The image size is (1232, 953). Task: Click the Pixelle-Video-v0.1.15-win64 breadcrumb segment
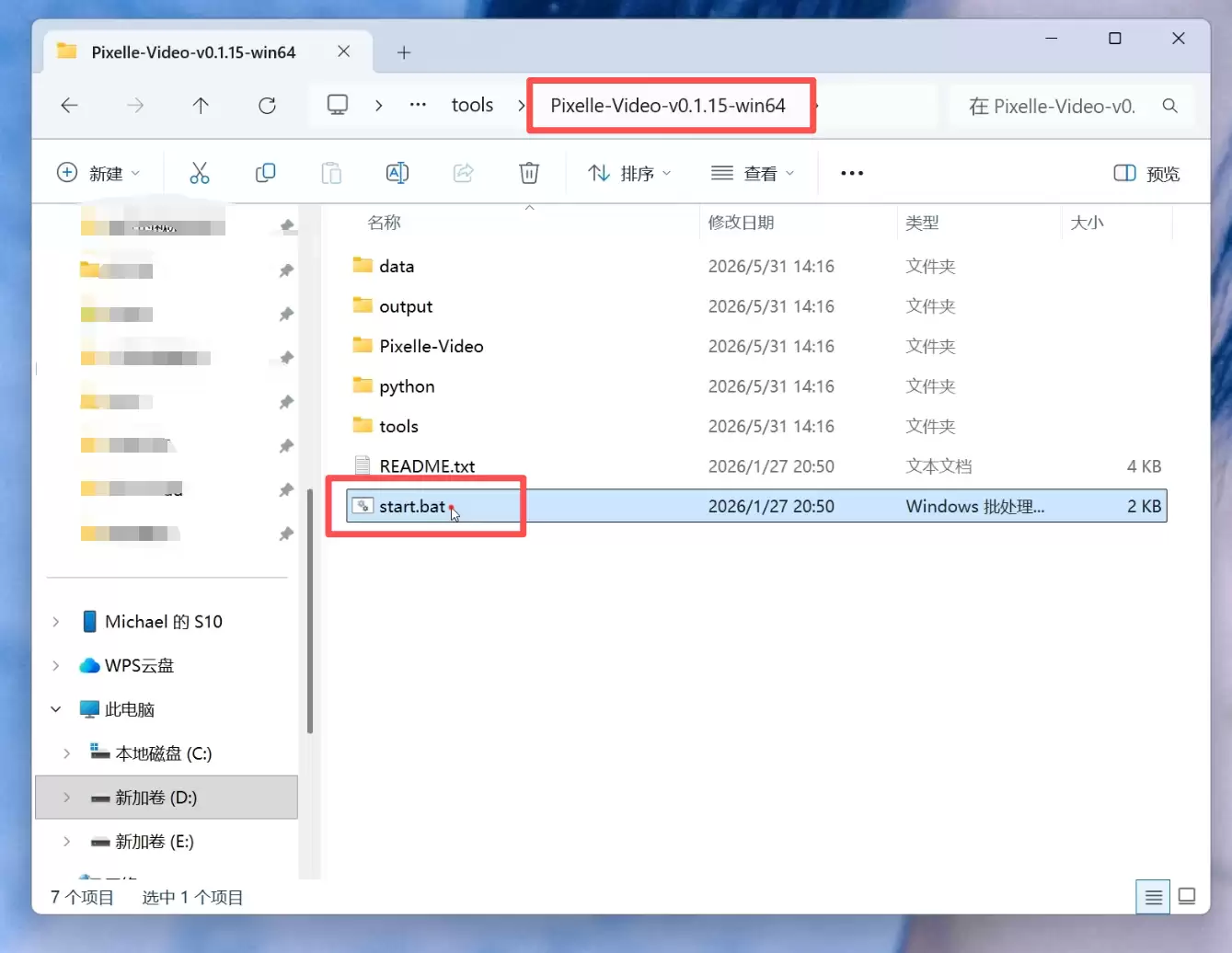click(668, 106)
